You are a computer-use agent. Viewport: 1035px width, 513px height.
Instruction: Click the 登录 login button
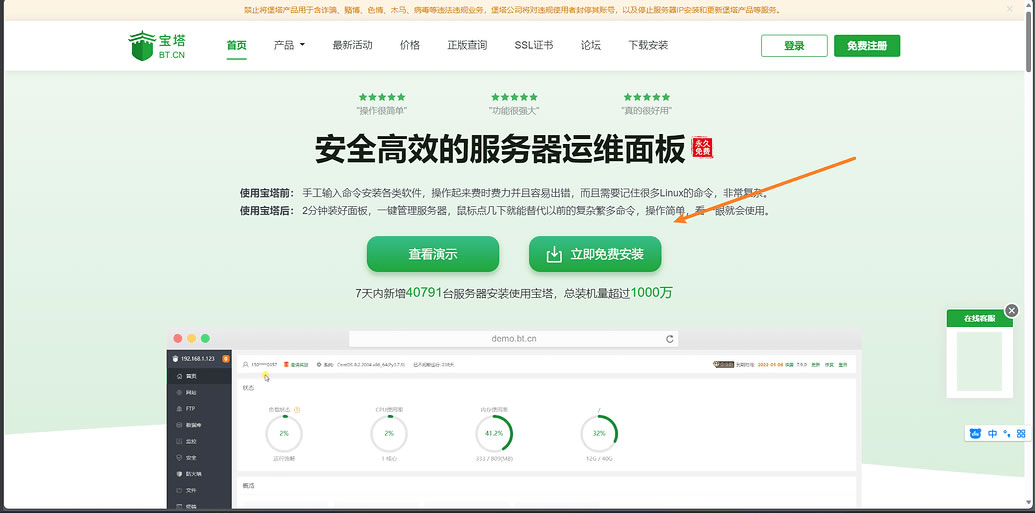click(x=793, y=46)
